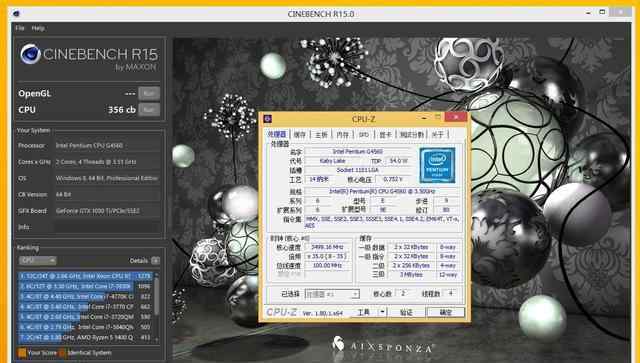Image resolution: width=640 pixels, height=363 pixels.
Task: Switch to the 内存 tab in CPU-Z
Action: [x=343, y=134]
